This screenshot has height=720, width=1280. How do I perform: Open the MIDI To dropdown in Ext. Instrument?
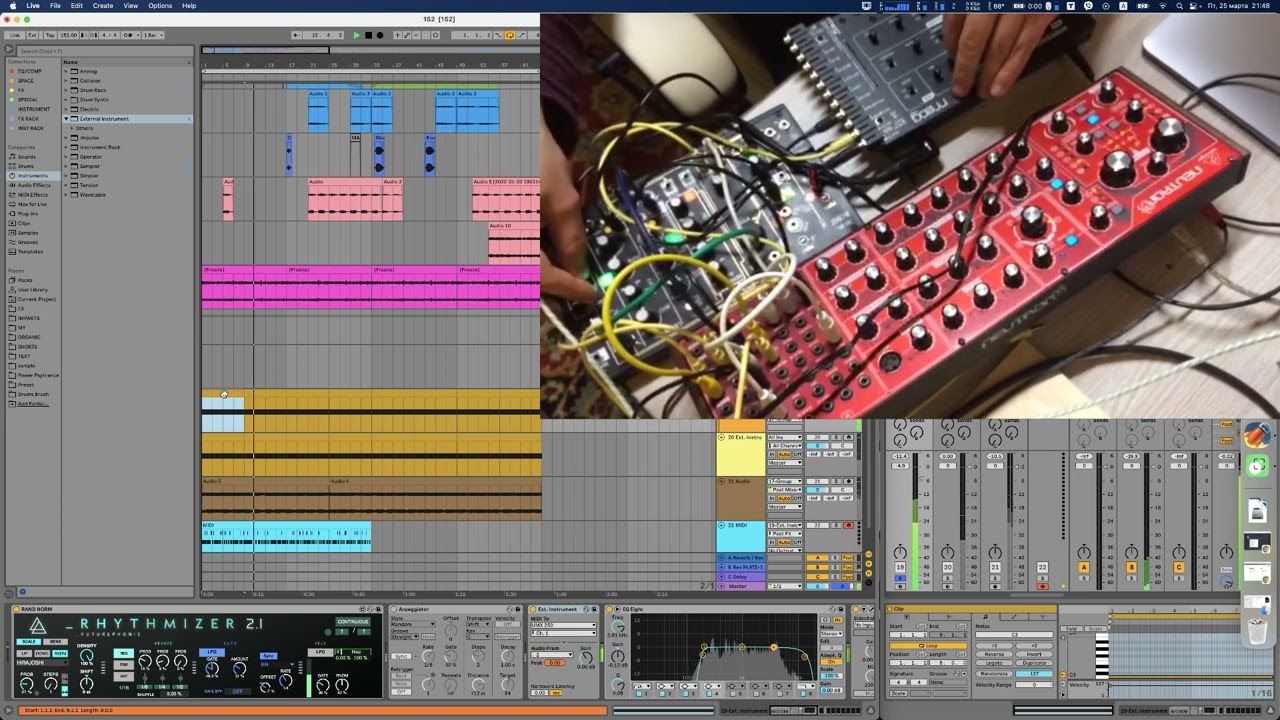click(563, 625)
